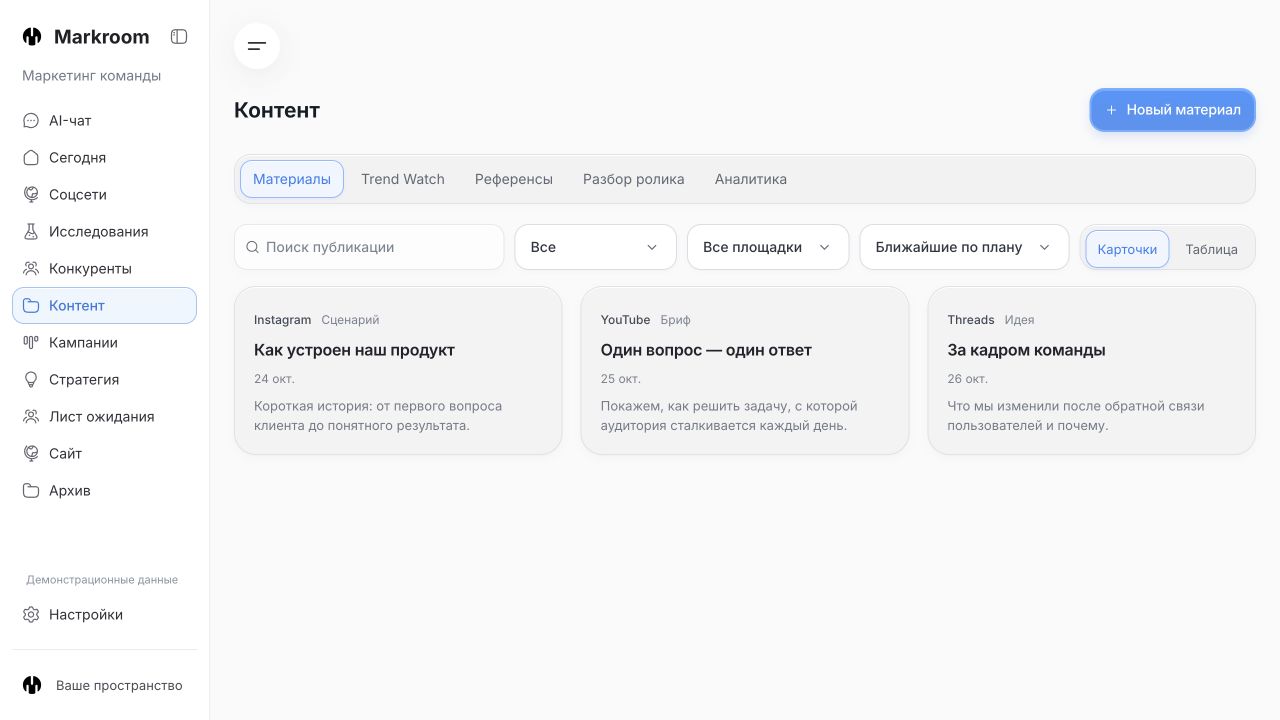Click the "24 окт." date text
The height and width of the screenshot is (720, 1280).
[274, 379]
